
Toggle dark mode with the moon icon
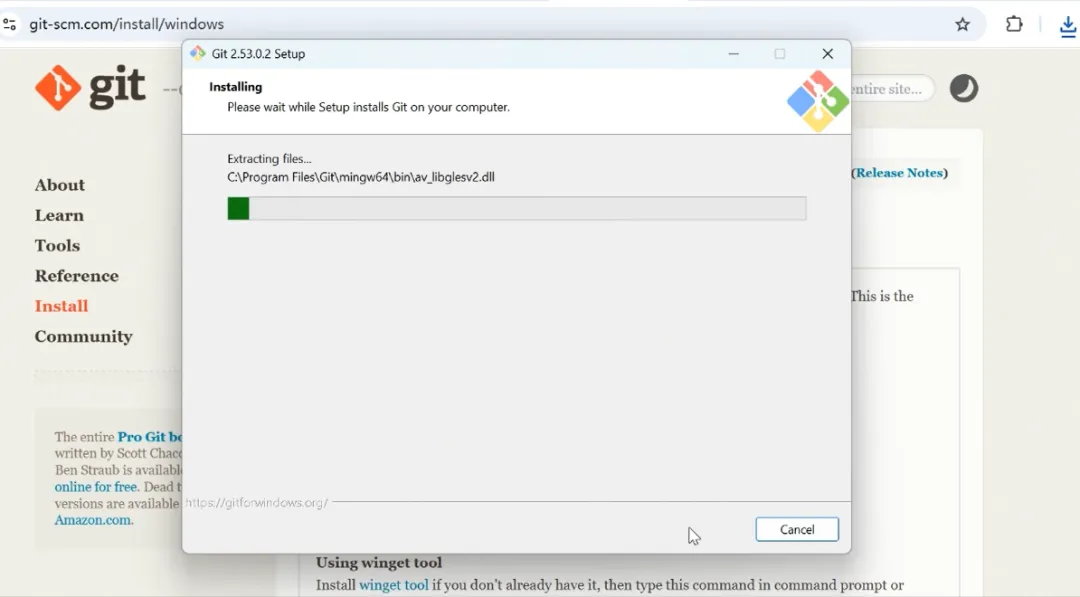(x=964, y=88)
